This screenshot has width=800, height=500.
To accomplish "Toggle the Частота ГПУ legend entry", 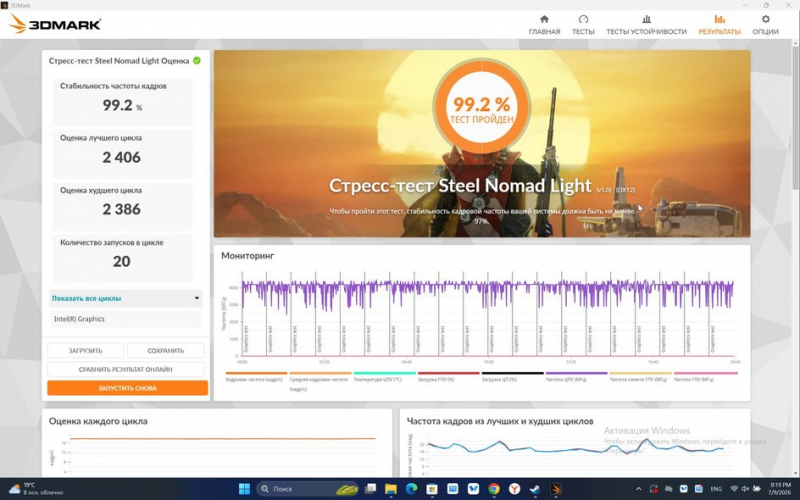I will click(705, 377).
